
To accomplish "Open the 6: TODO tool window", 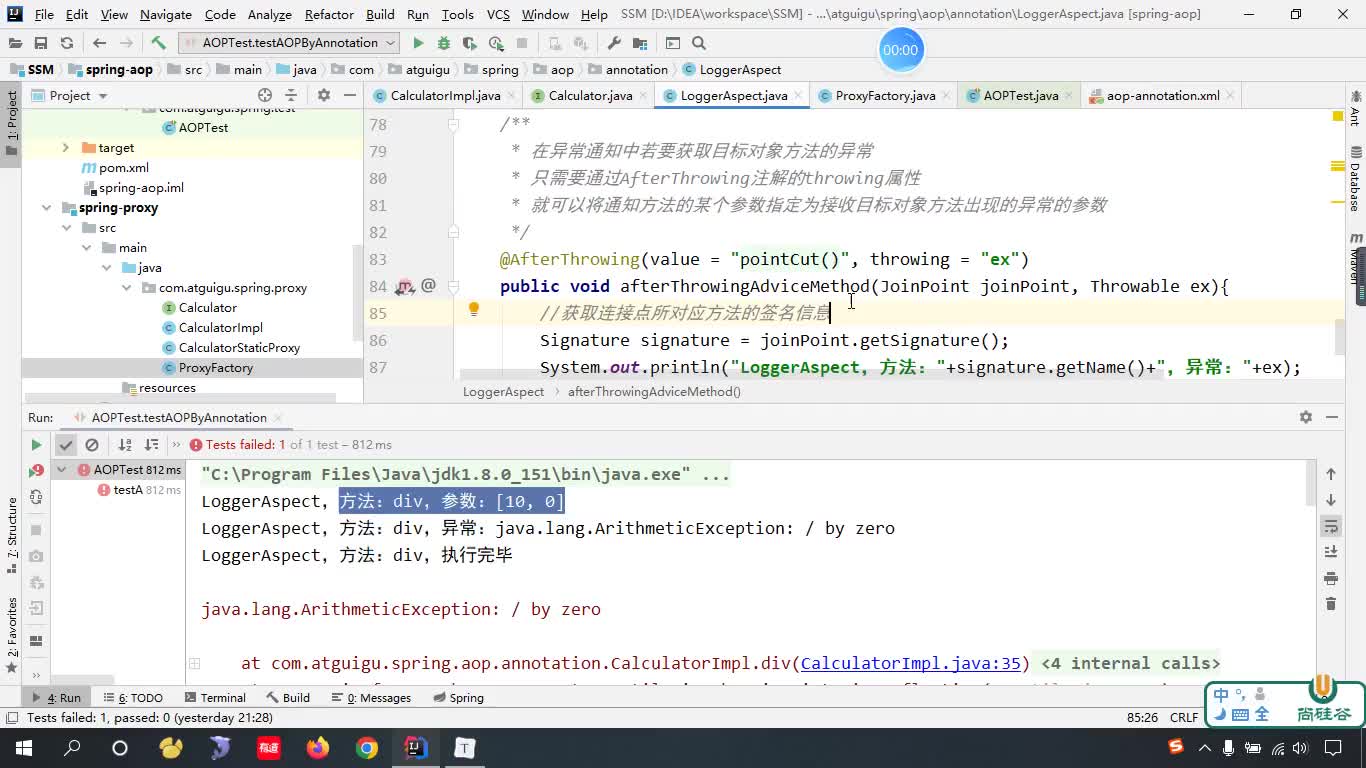I will pyautogui.click(x=132, y=697).
